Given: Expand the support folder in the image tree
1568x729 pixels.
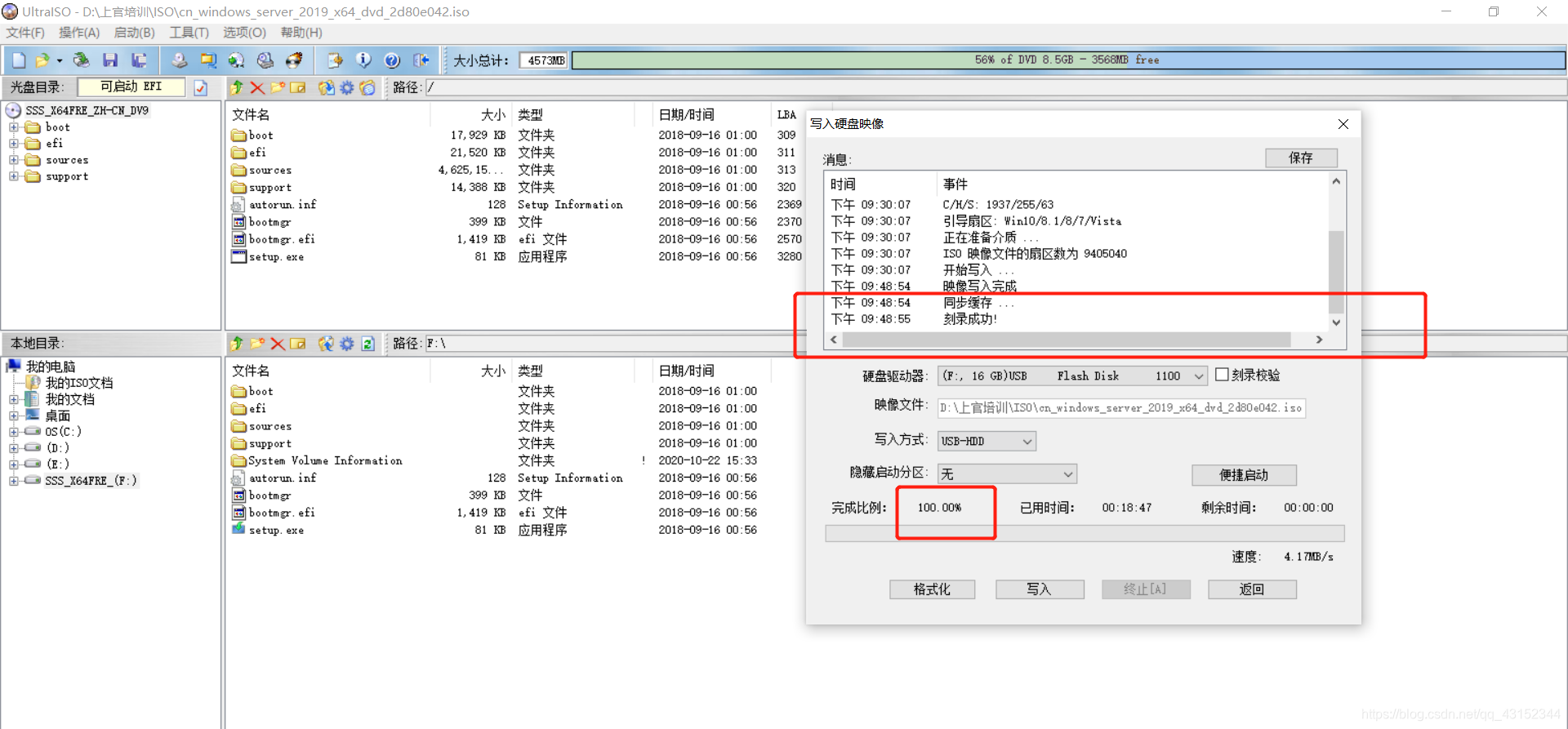Looking at the screenshot, I should (13, 176).
